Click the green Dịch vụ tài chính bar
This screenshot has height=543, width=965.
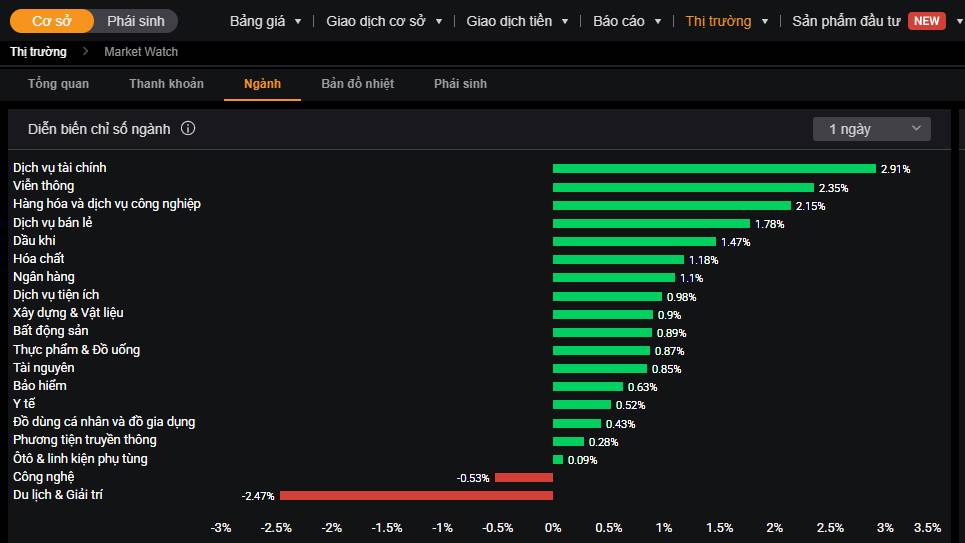[714, 169]
